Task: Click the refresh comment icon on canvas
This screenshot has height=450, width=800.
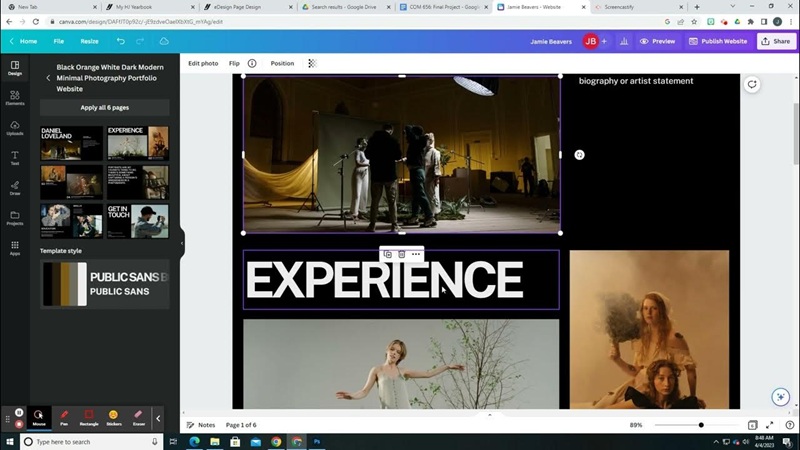Action: (x=752, y=84)
